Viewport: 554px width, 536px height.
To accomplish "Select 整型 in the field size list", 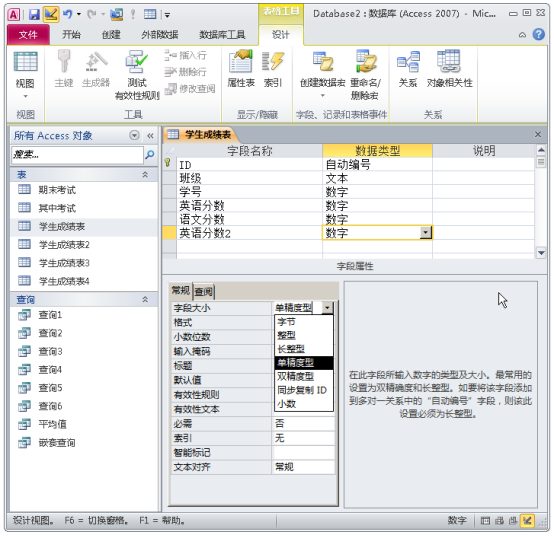I will tap(303, 335).
